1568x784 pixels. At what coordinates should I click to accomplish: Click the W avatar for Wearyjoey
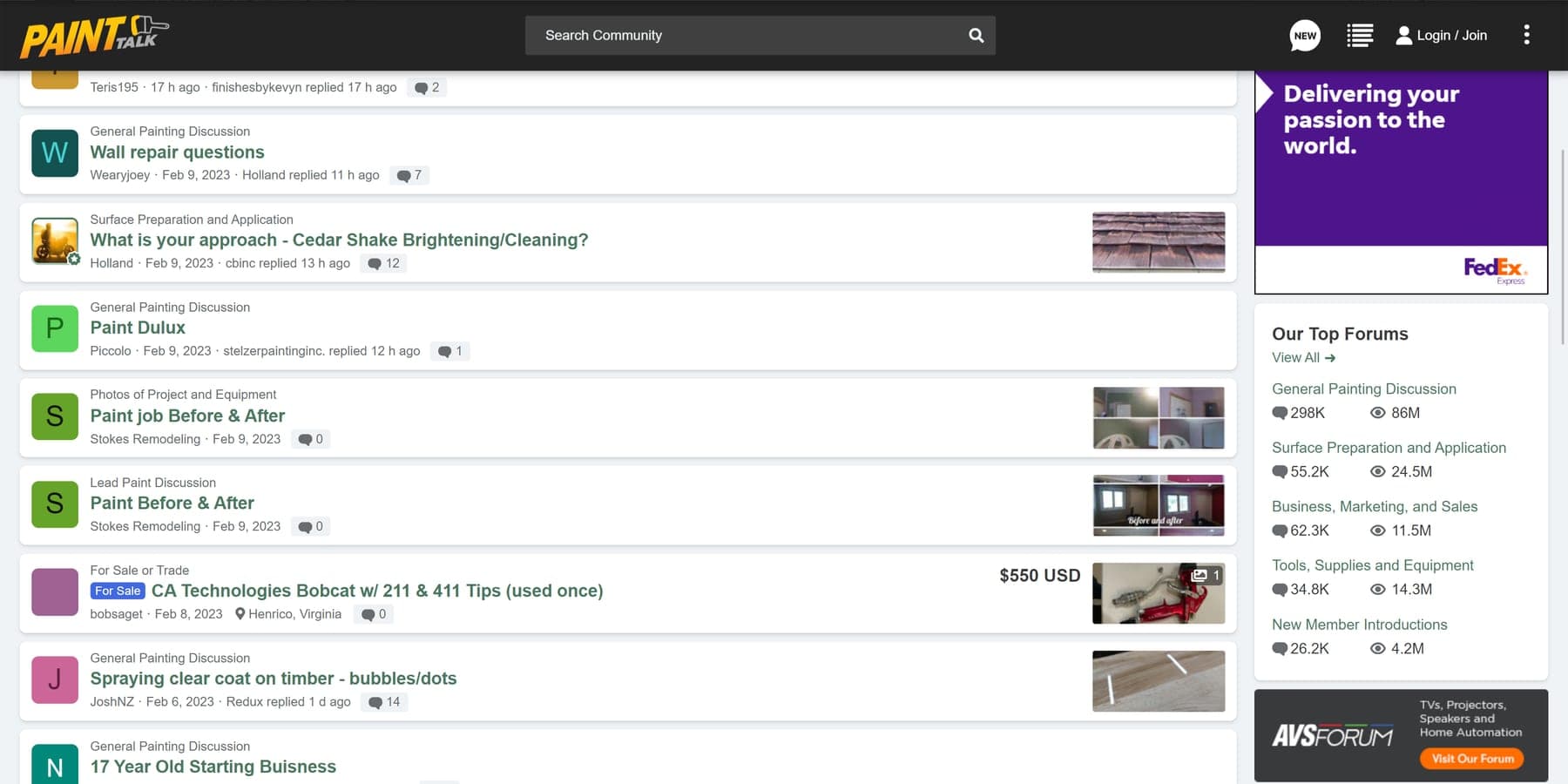pos(55,153)
